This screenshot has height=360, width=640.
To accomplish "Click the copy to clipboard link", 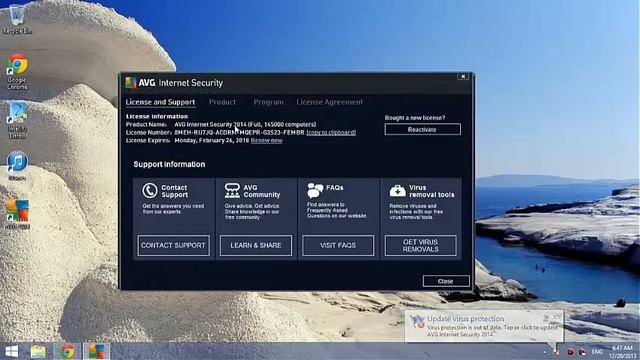I will click(331, 133).
